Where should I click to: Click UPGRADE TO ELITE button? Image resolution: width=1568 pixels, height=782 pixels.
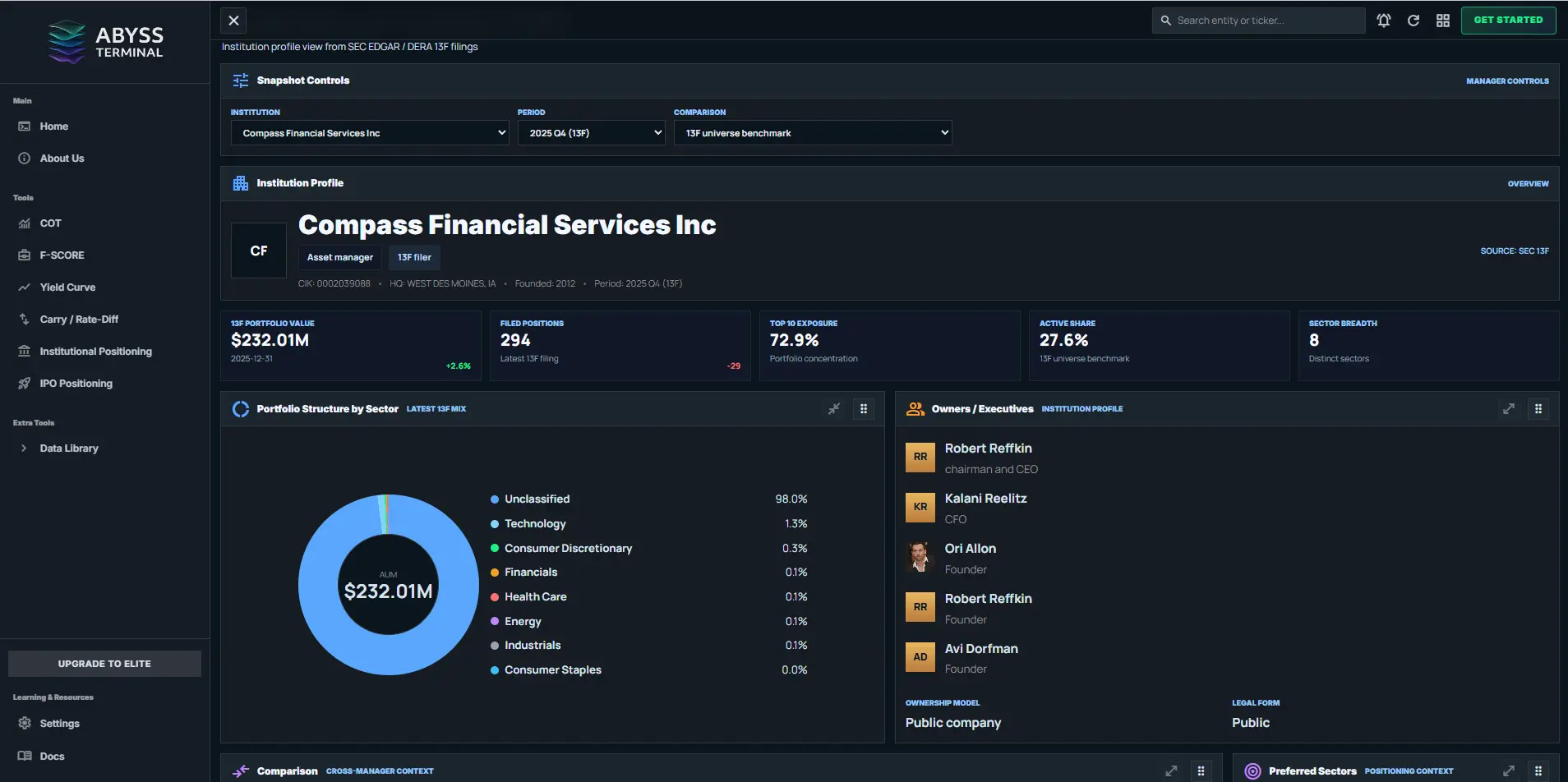(x=104, y=664)
